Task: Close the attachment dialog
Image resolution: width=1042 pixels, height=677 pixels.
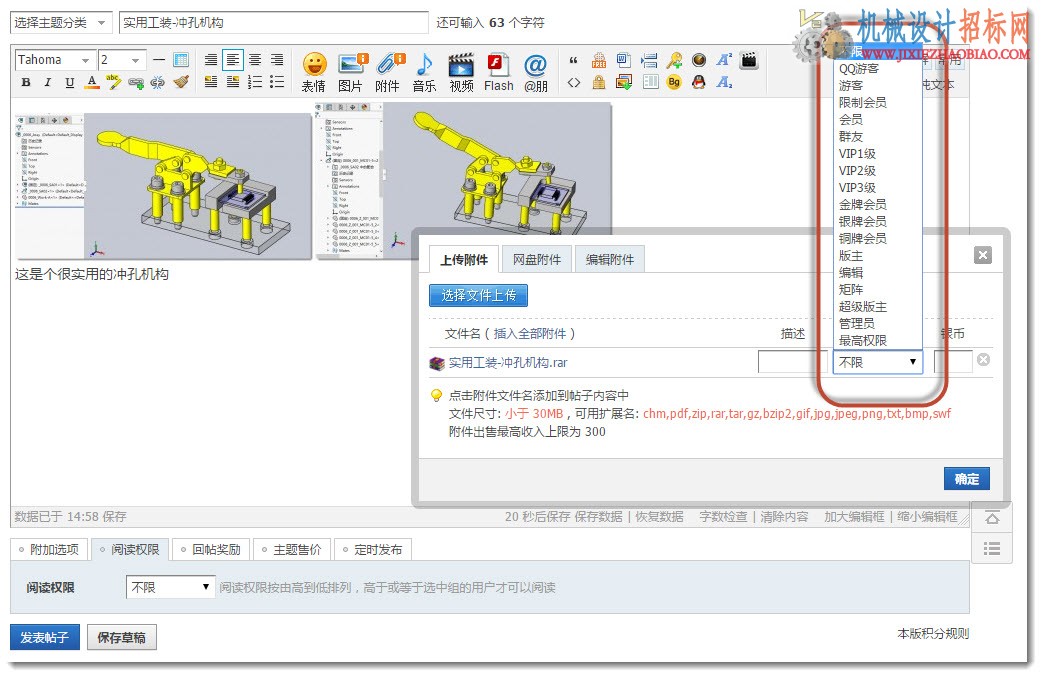Action: (x=983, y=255)
